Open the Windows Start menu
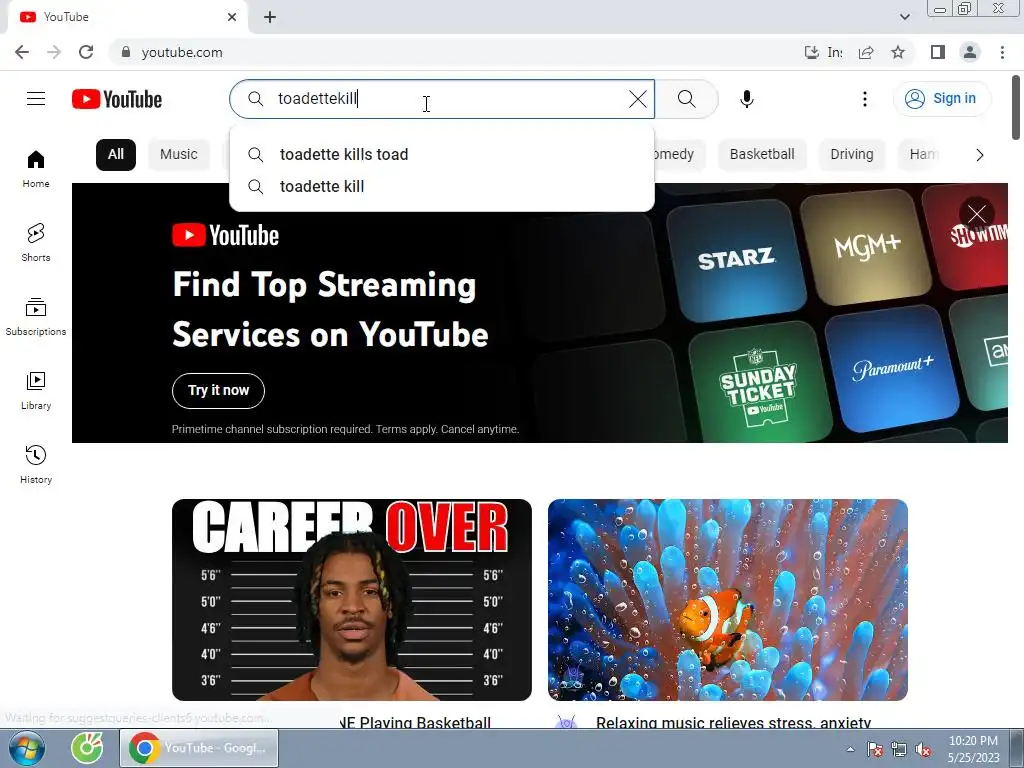The height and width of the screenshot is (768, 1024). 27,748
